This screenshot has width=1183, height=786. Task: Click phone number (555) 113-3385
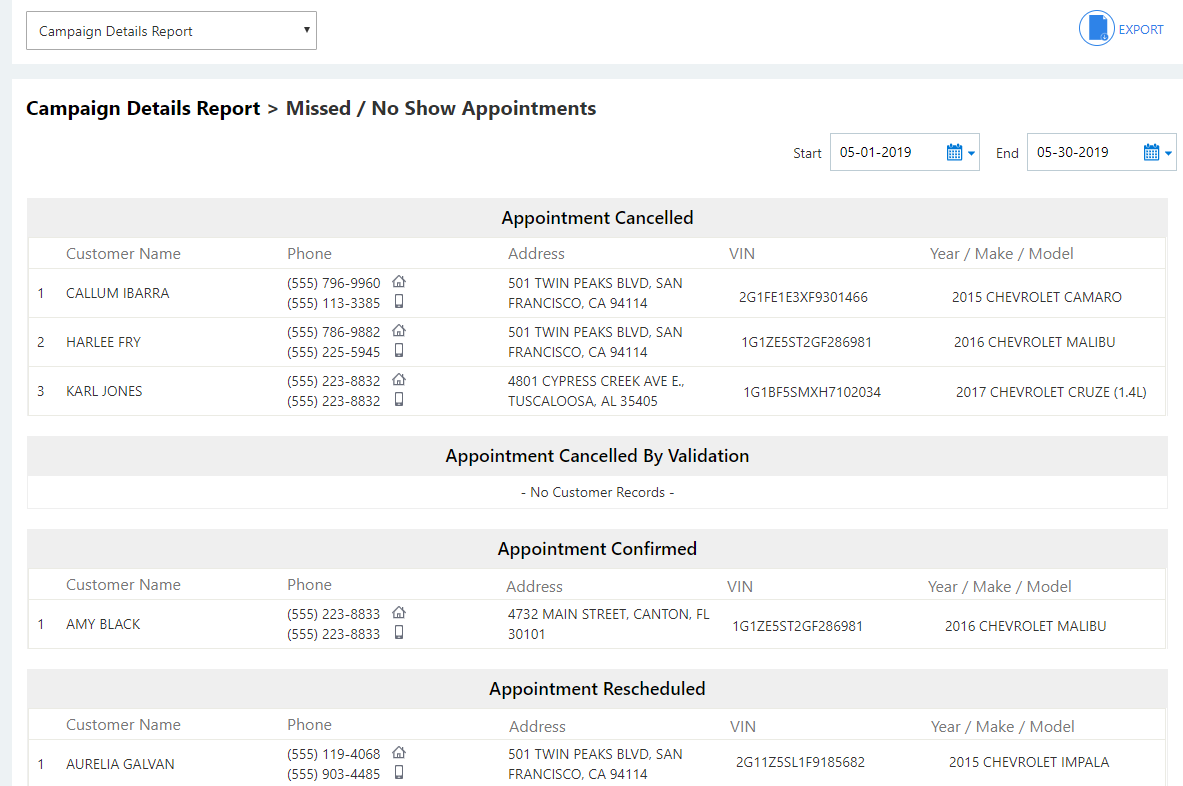pyautogui.click(x=333, y=303)
